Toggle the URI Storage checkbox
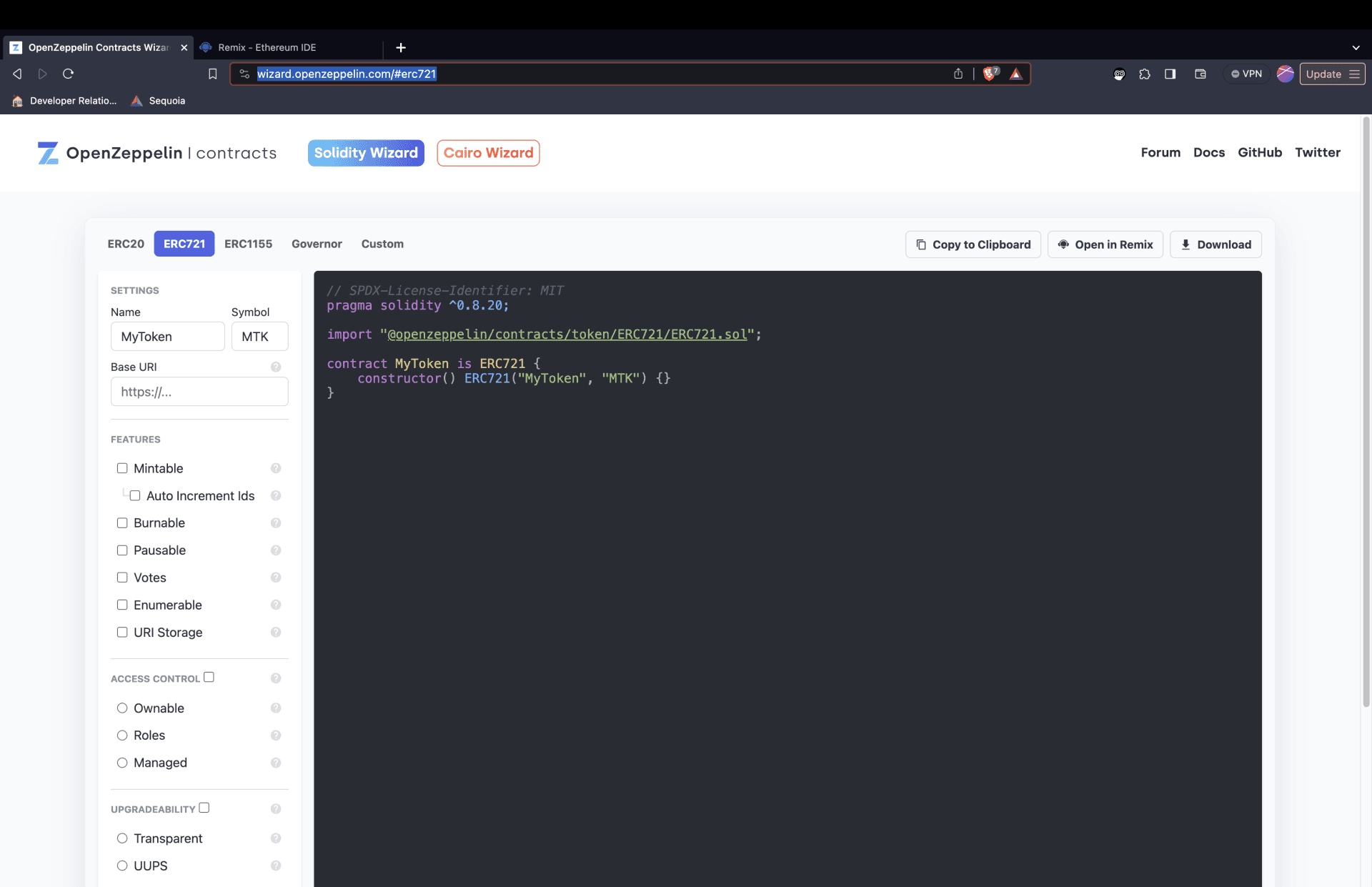Viewport: 1372px width, 887px height. point(122,633)
